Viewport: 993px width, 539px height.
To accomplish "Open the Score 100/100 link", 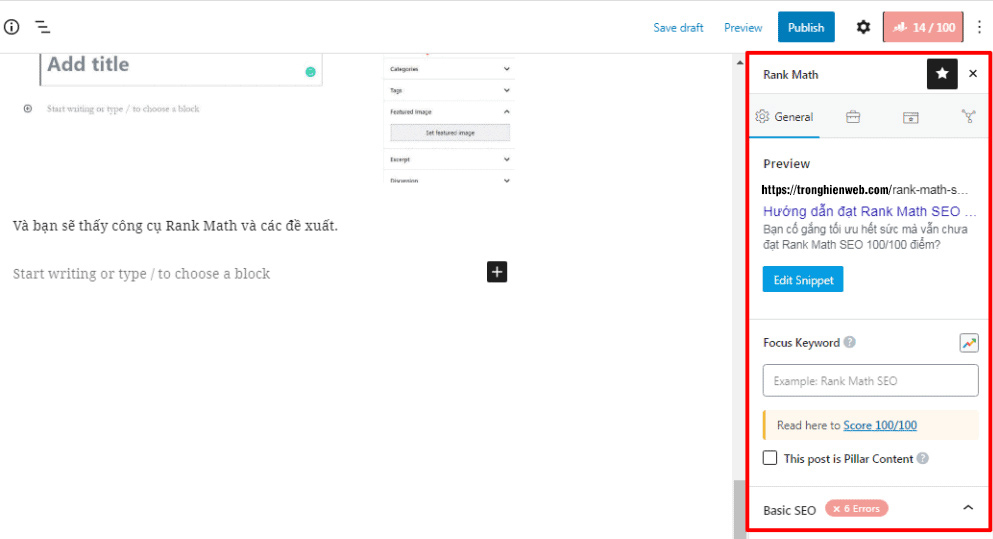I will tap(880, 425).
